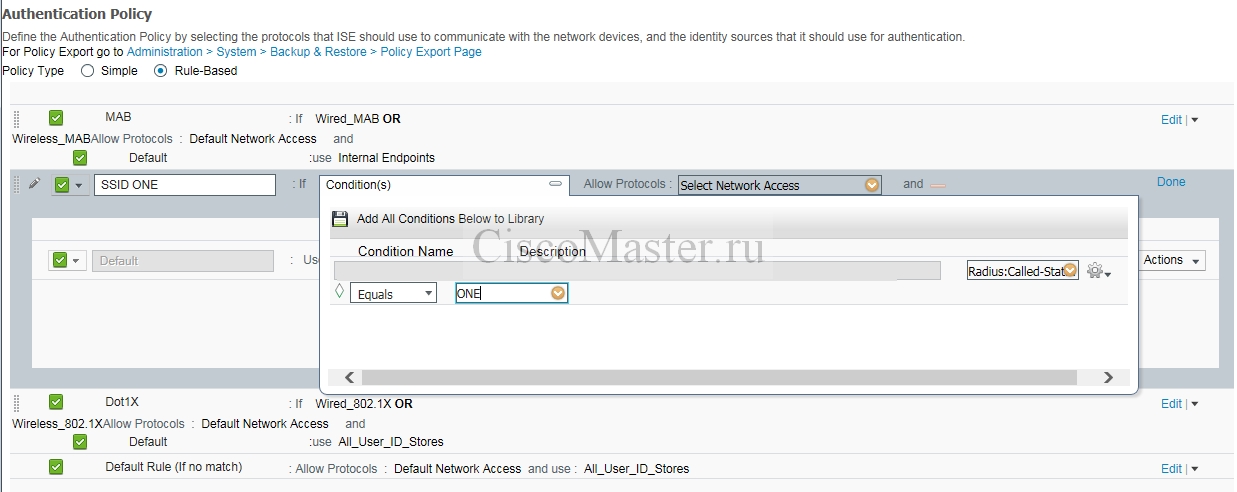Toggle the SSID ONE rule status checkbox
This screenshot has width=1237, height=492.
click(x=62, y=185)
